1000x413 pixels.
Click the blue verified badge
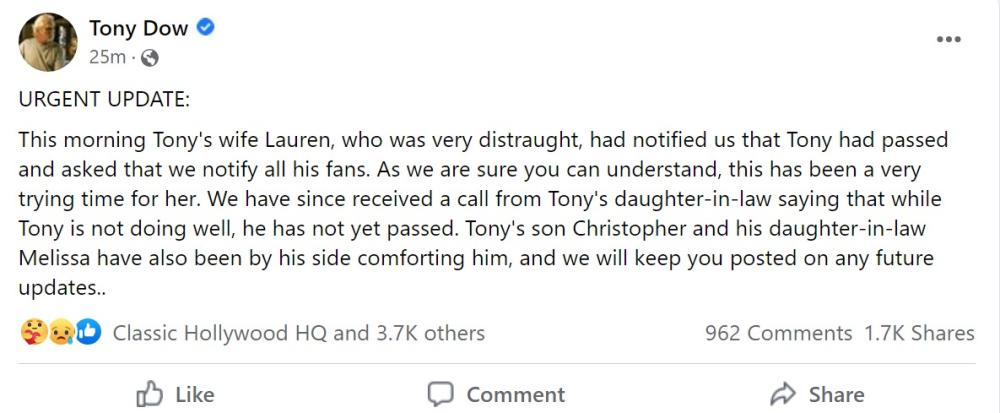[206, 28]
